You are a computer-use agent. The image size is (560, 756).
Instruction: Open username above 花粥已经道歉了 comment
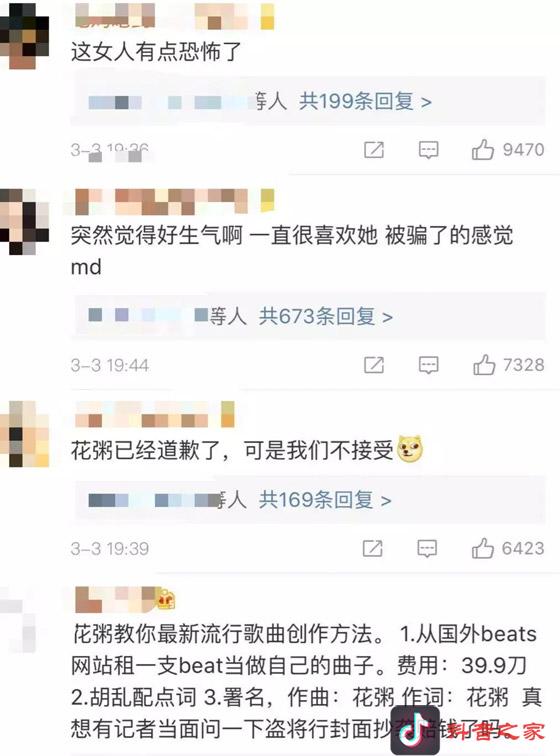pyautogui.click(x=155, y=414)
